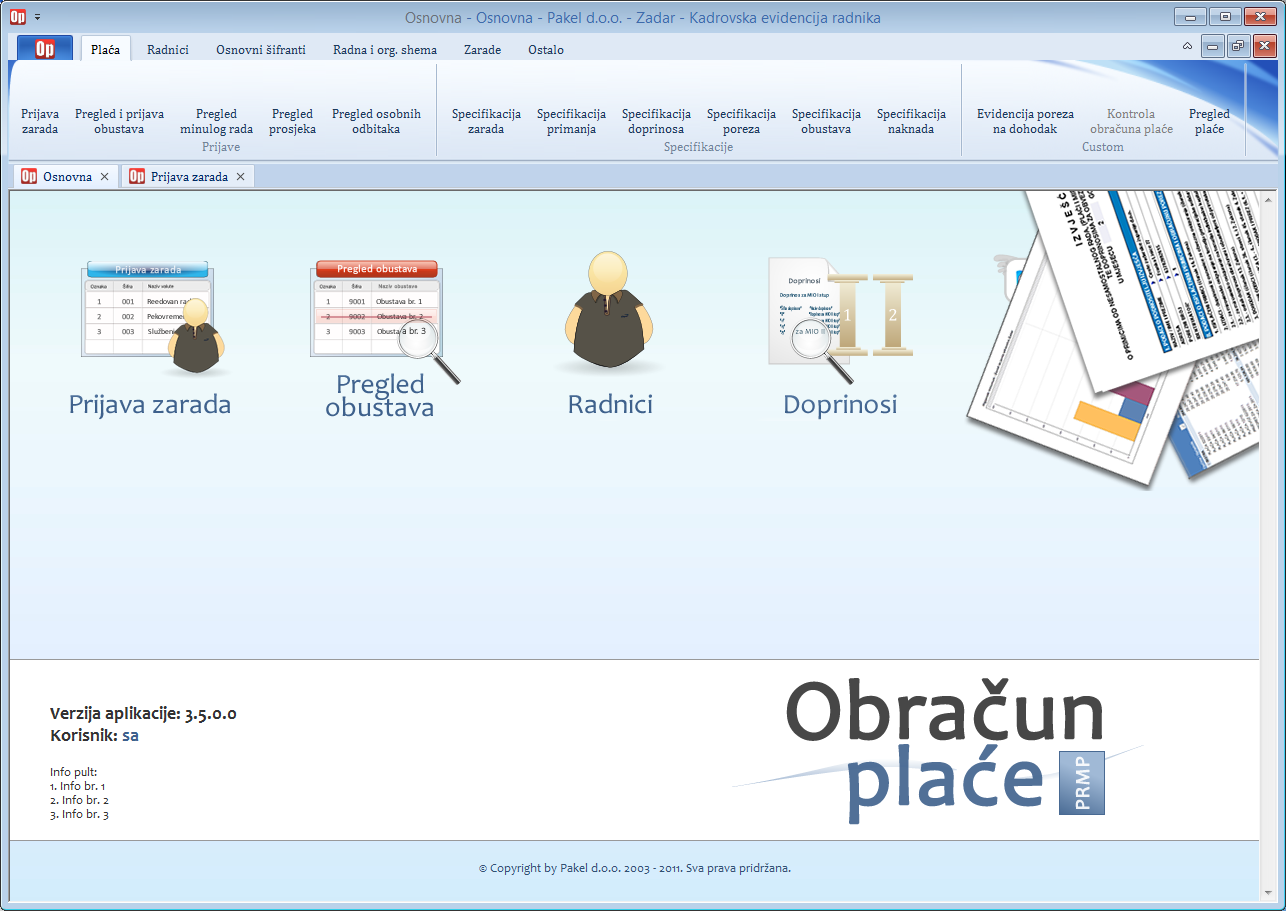Click the Radnici worker figure icon
1286x911 pixels.
[609, 312]
